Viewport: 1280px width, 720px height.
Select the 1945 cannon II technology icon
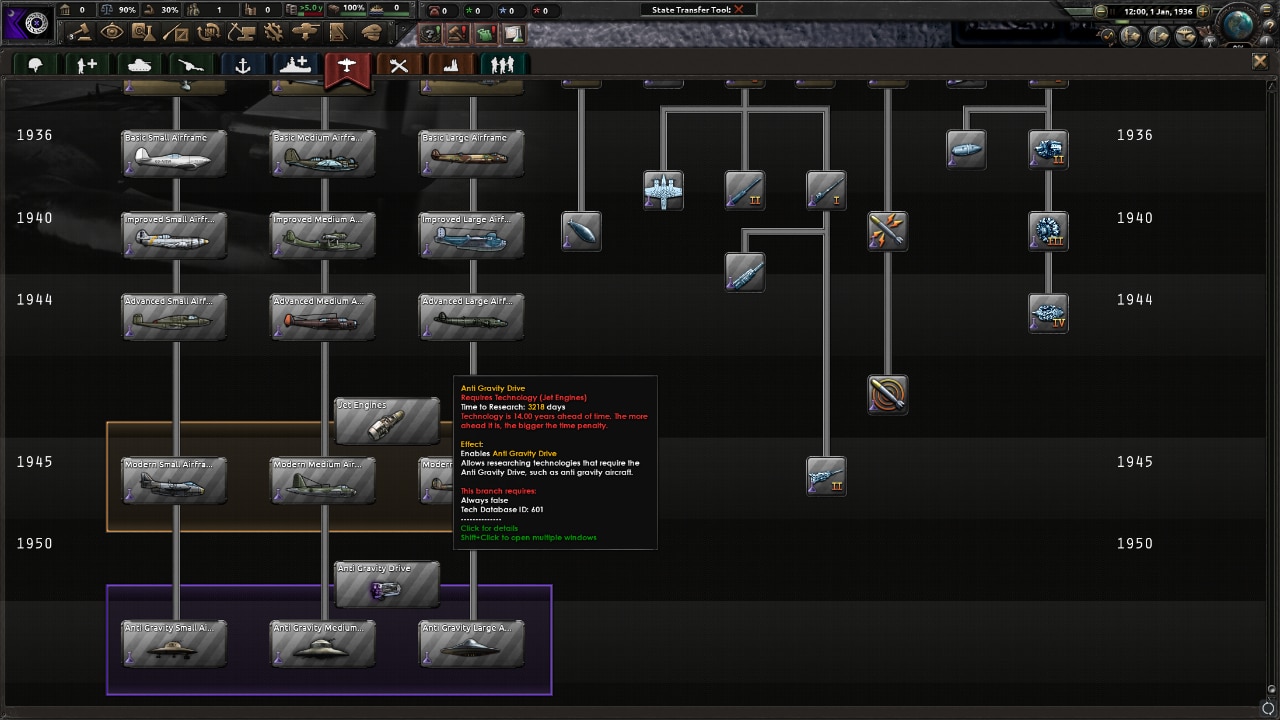pos(826,476)
